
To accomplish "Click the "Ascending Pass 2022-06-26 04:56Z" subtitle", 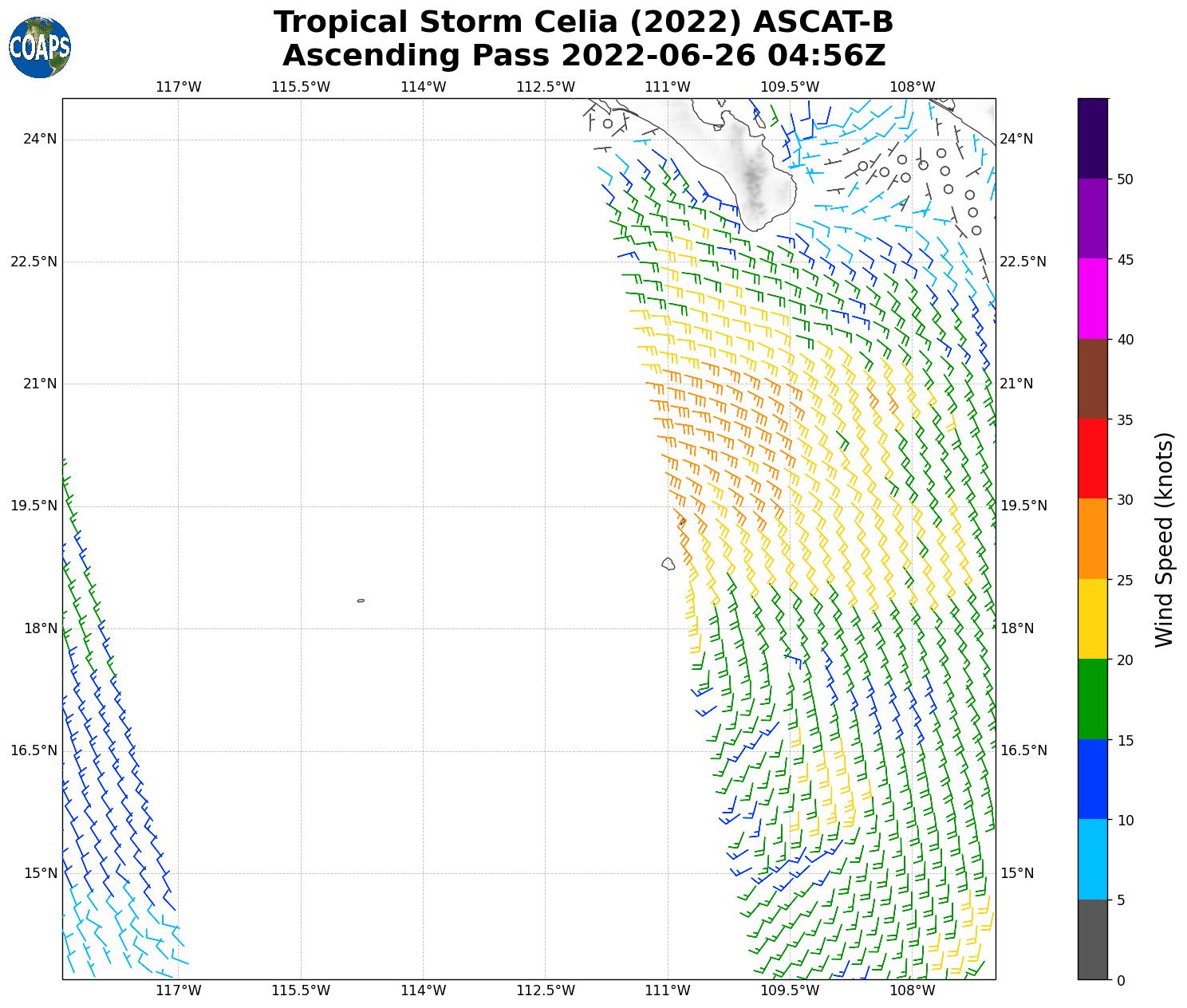I will [583, 56].
